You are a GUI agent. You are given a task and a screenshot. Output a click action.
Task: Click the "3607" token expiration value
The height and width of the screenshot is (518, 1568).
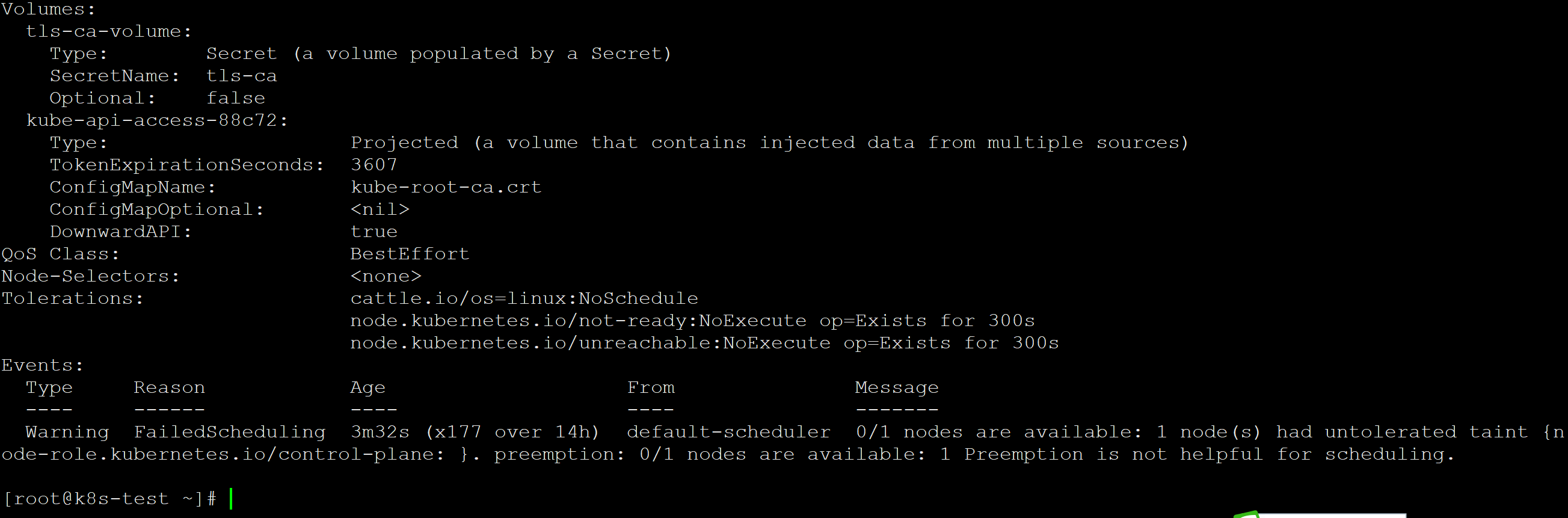point(374,165)
